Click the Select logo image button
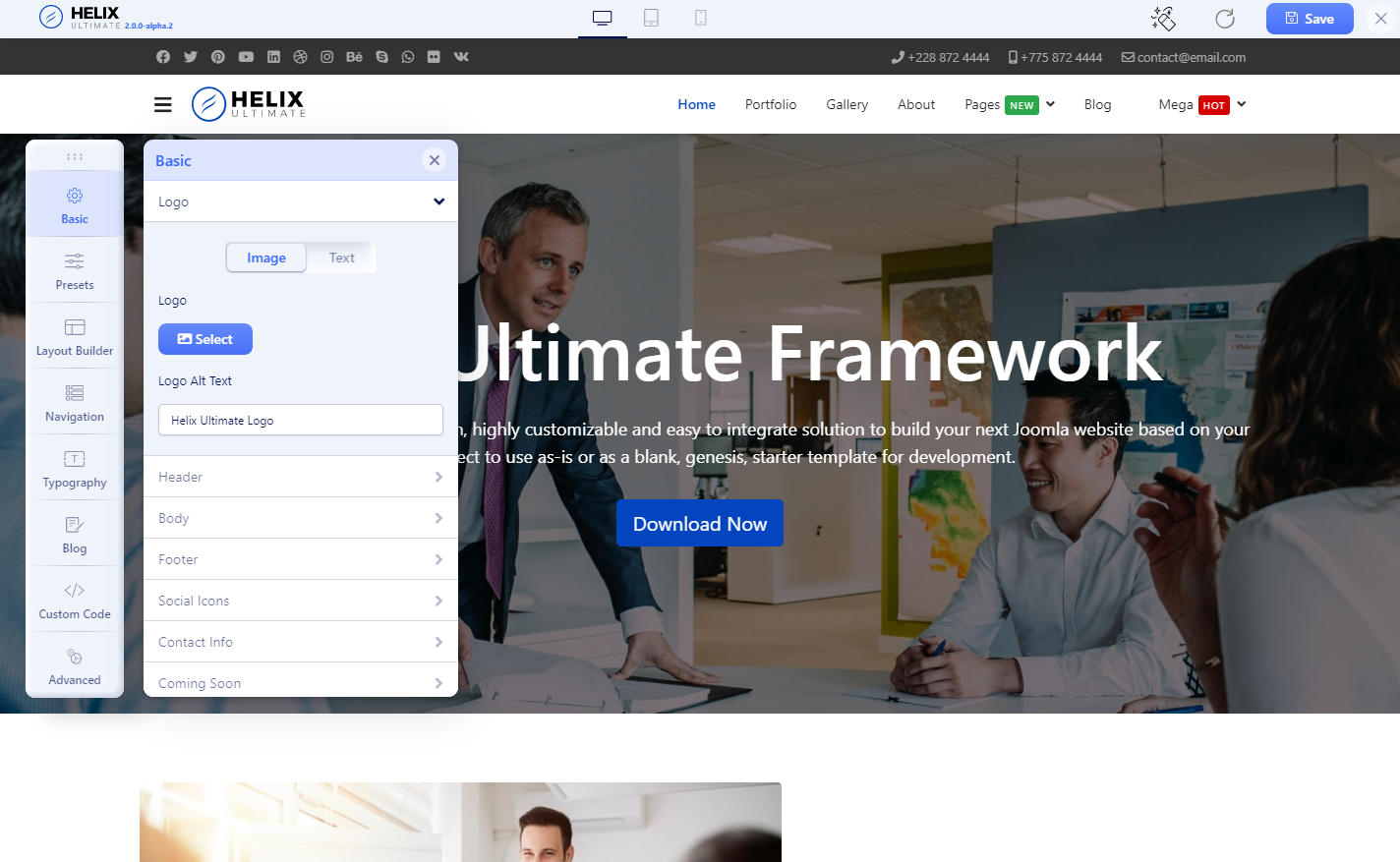1400x862 pixels. coord(205,339)
